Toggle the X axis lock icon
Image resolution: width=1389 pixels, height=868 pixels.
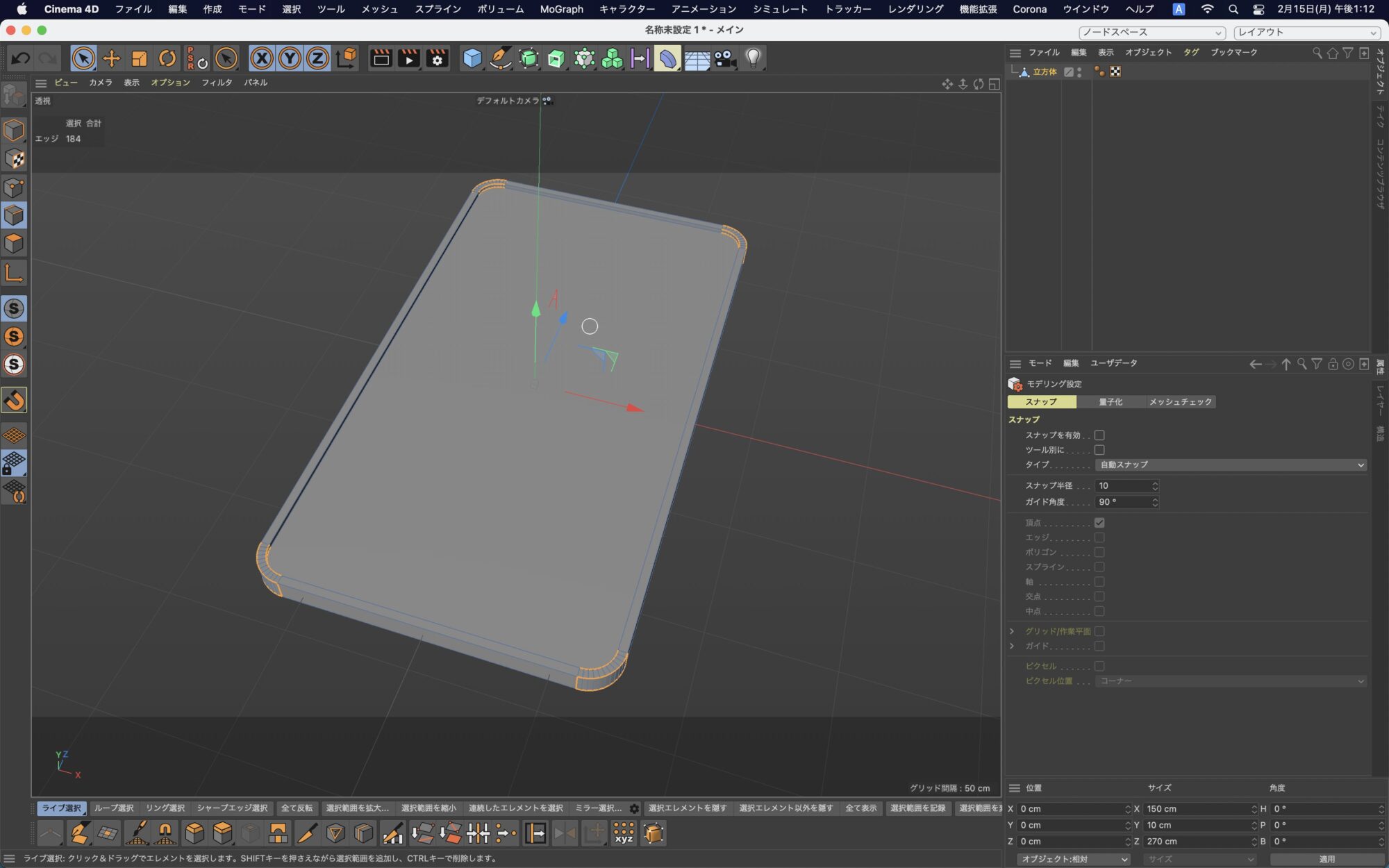(262, 58)
